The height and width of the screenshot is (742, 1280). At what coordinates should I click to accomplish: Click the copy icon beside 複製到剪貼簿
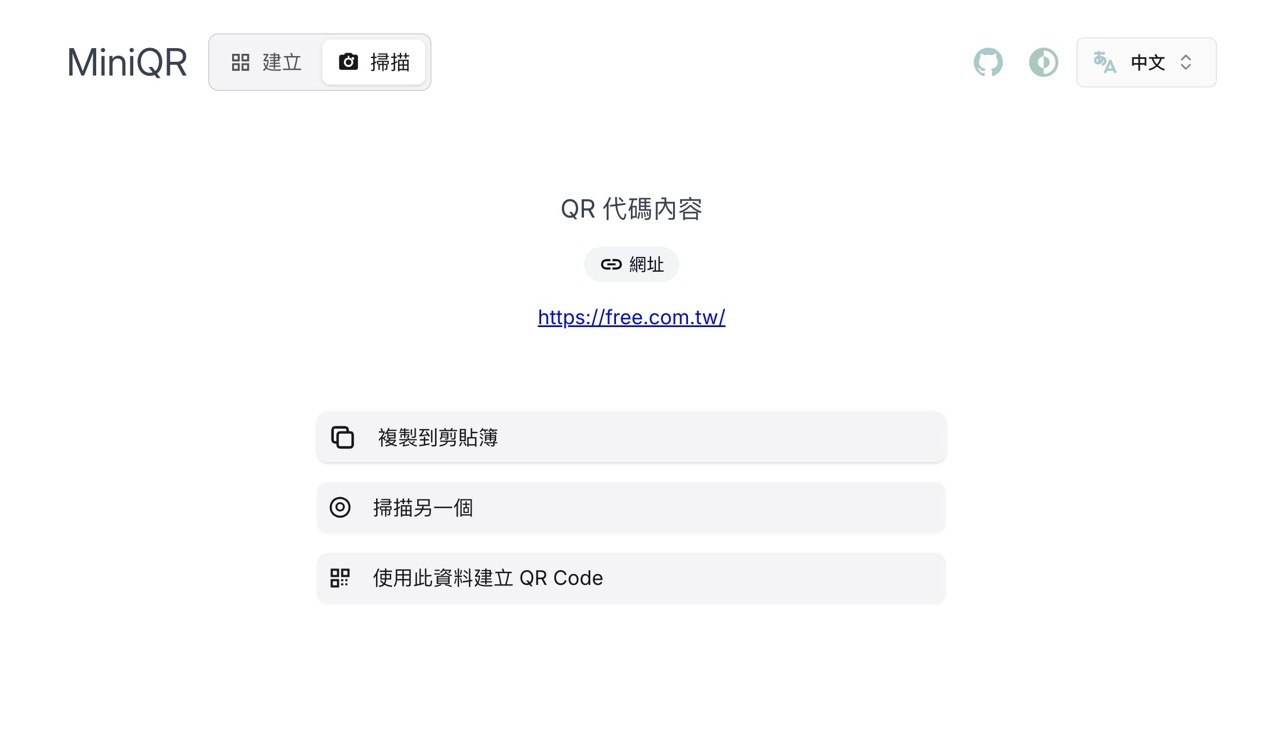point(343,437)
